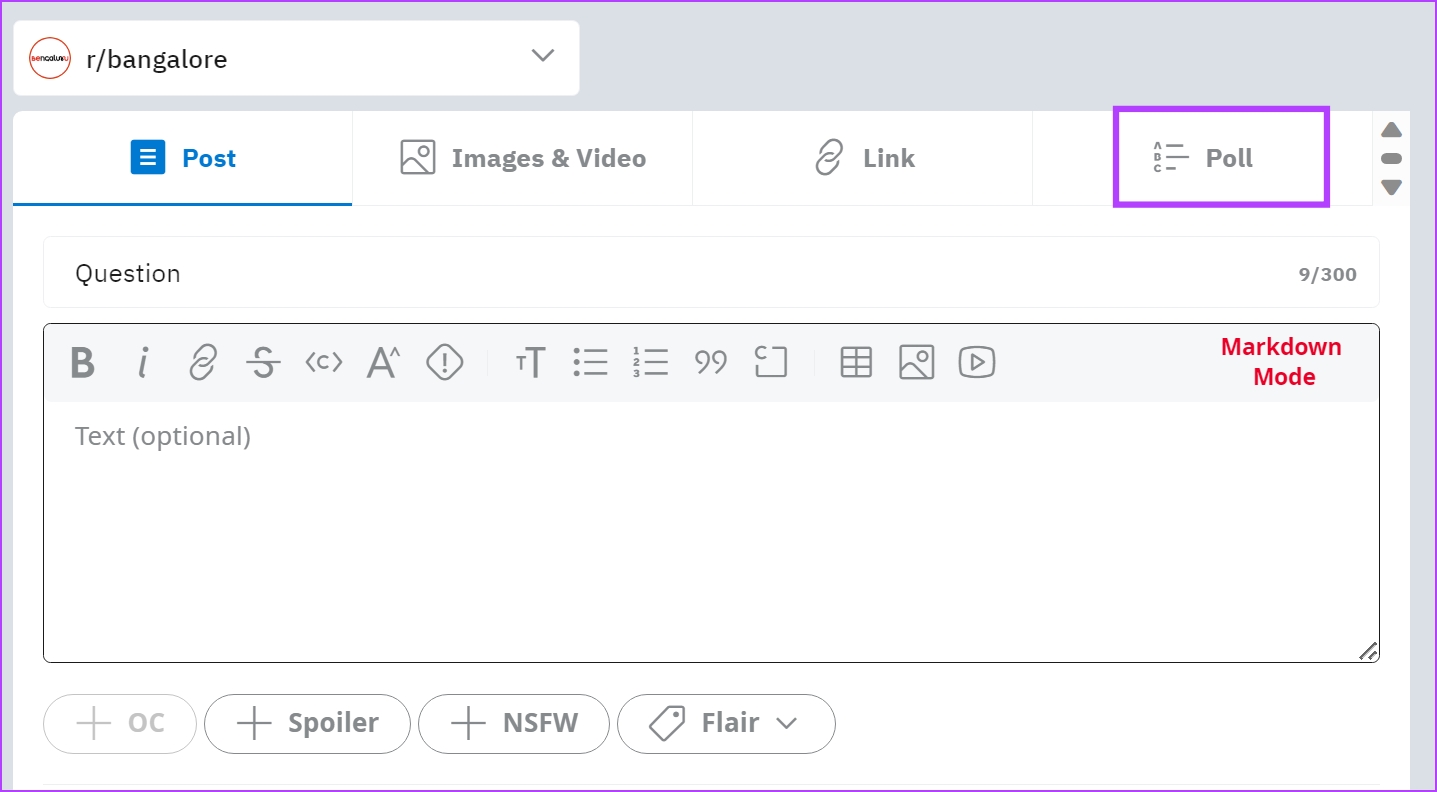Click the text area resize handle

(x=1368, y=650)
